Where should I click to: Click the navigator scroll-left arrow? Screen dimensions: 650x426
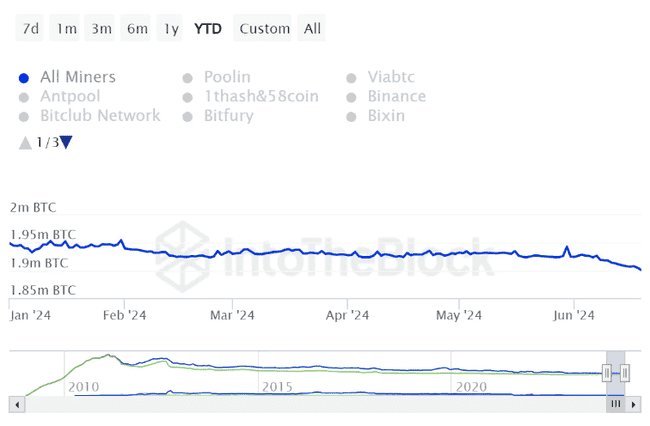coord(16,404)
